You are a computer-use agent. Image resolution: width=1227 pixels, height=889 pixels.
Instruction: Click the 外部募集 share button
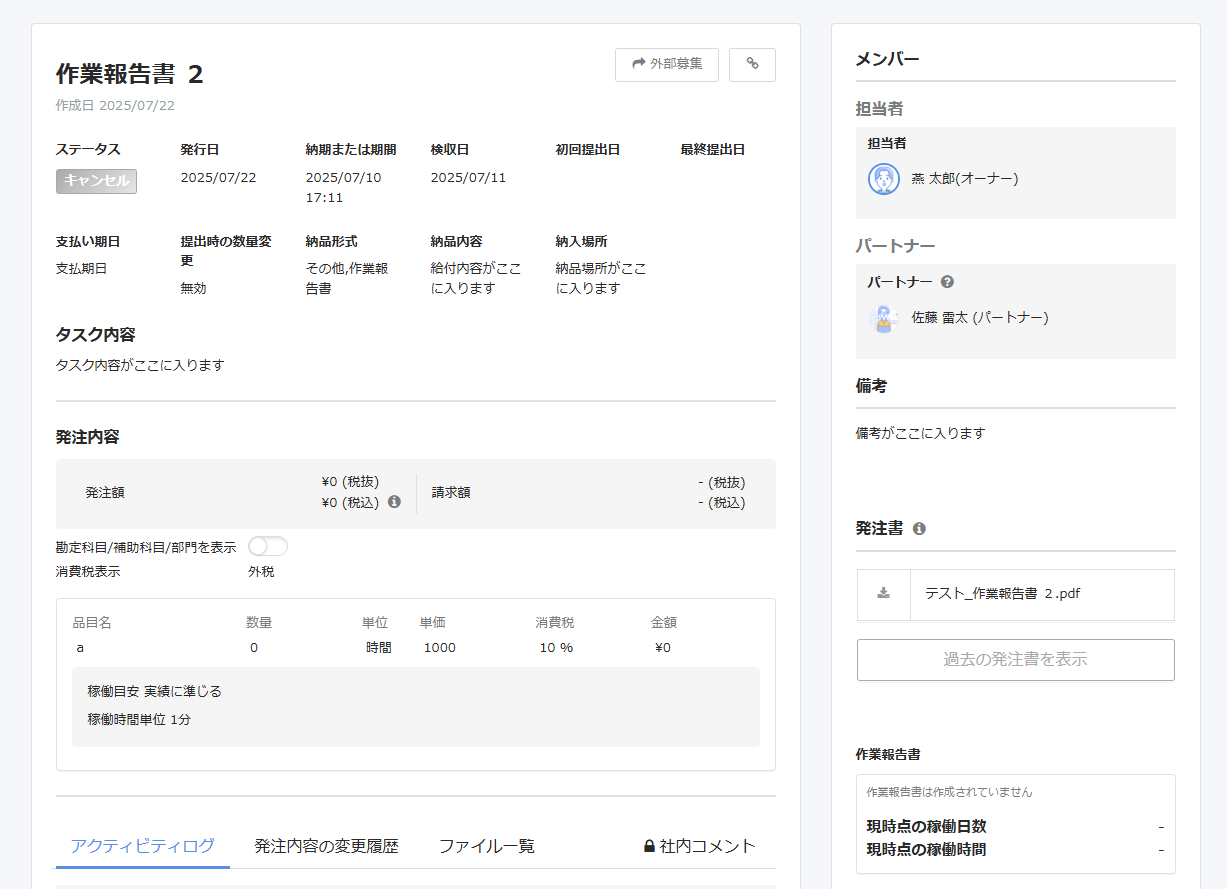click(x=667, y=64)
